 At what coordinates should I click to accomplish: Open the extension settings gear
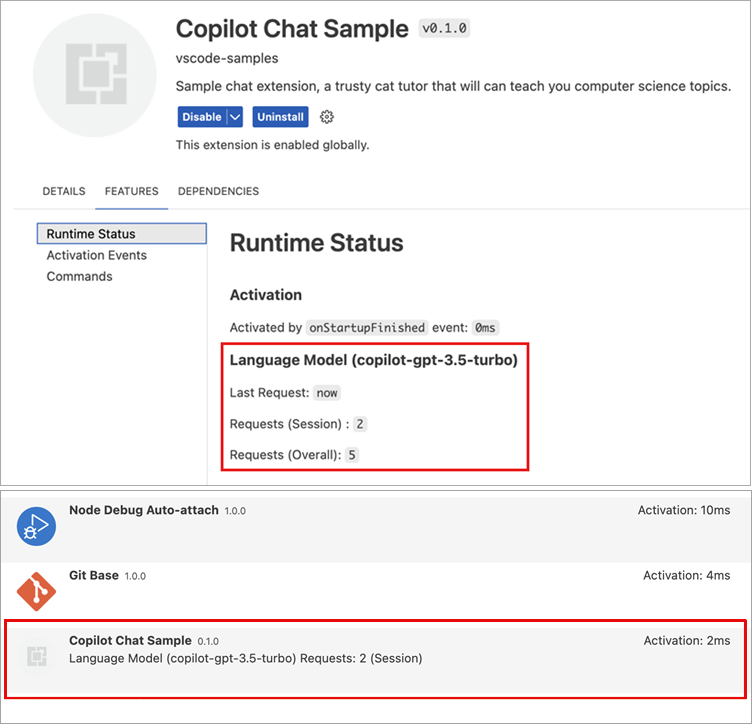pyautogui.click(x=327, y=117)
